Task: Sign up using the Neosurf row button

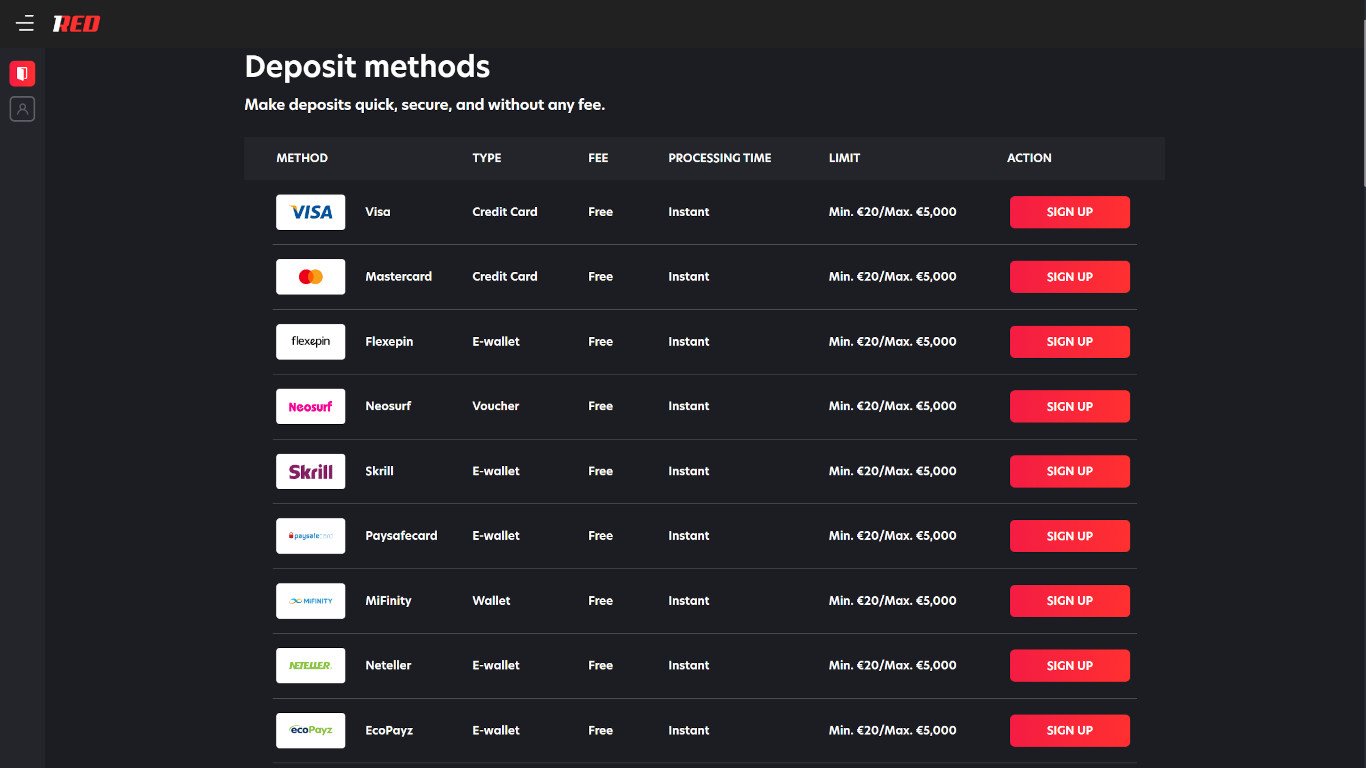Action: 1070,407
